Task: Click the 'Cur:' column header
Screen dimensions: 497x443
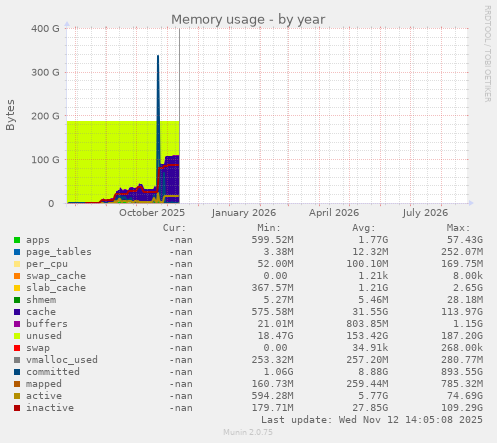Action: click(x=174, y=228)
